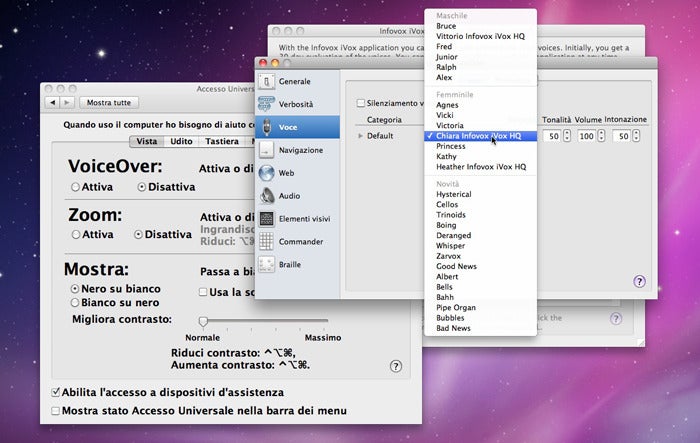Click the VoiceOver Utility help icon
This screenshot has width=700, height=443.
(x=639, y=281)
